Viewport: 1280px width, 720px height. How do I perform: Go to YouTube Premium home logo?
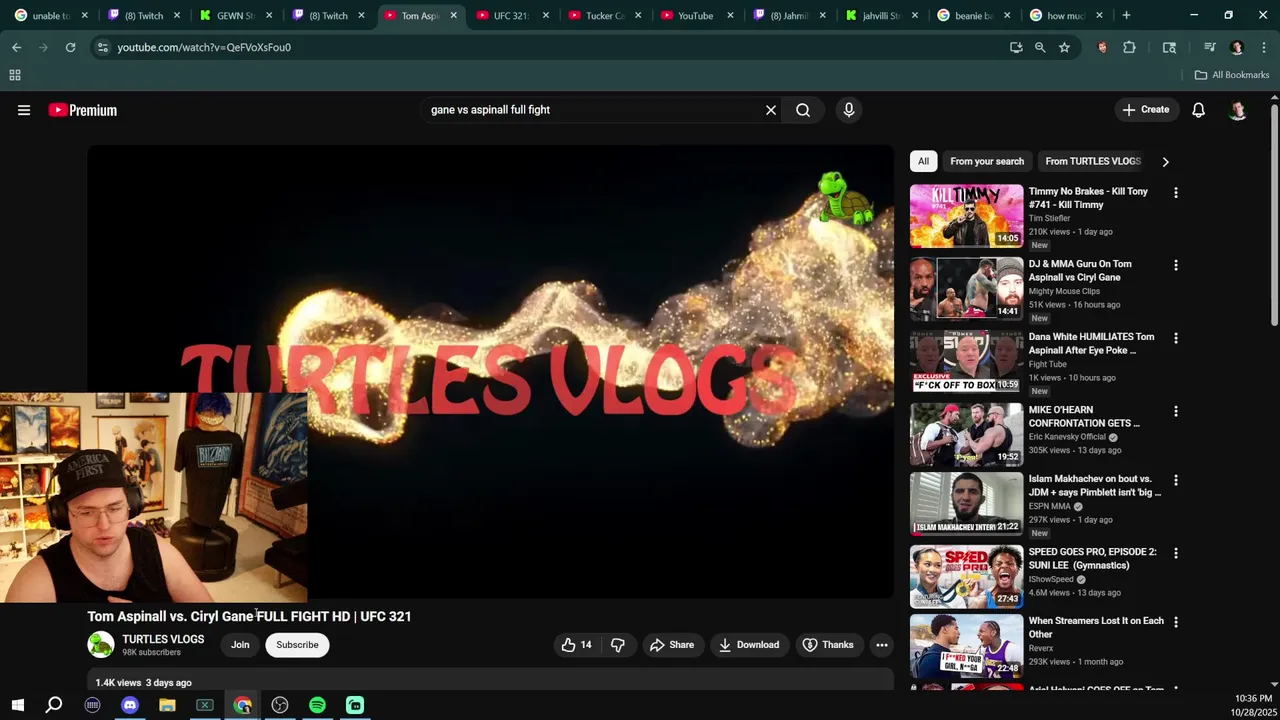point(83,110)
